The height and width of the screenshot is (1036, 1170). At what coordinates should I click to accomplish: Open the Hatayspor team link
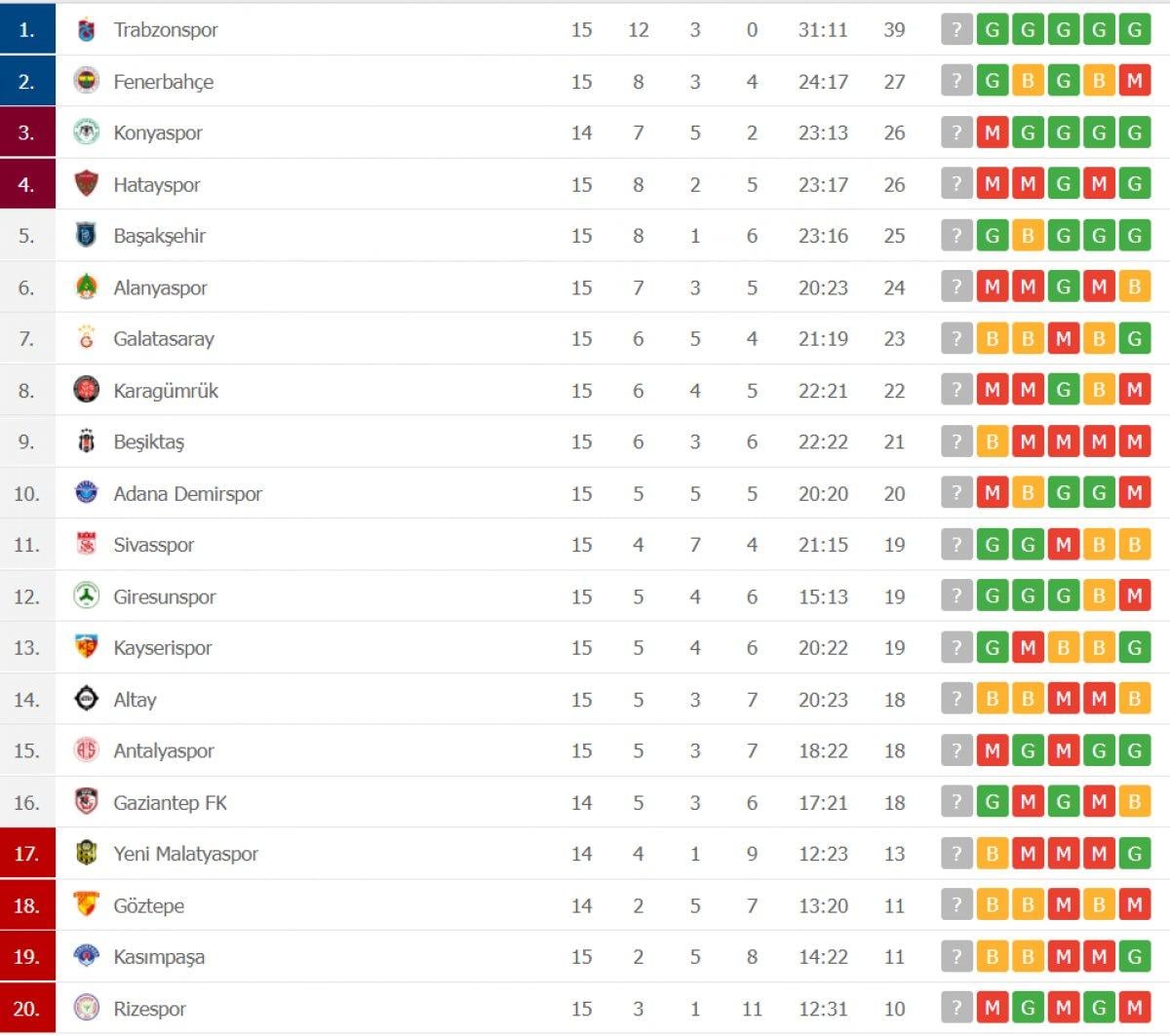click(x=156, y=184)
